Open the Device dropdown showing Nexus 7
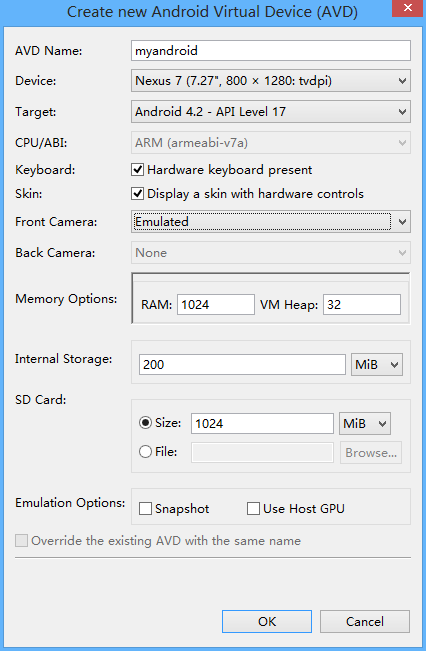The width and height of the screenshot is (426, 651). point(271,81)
